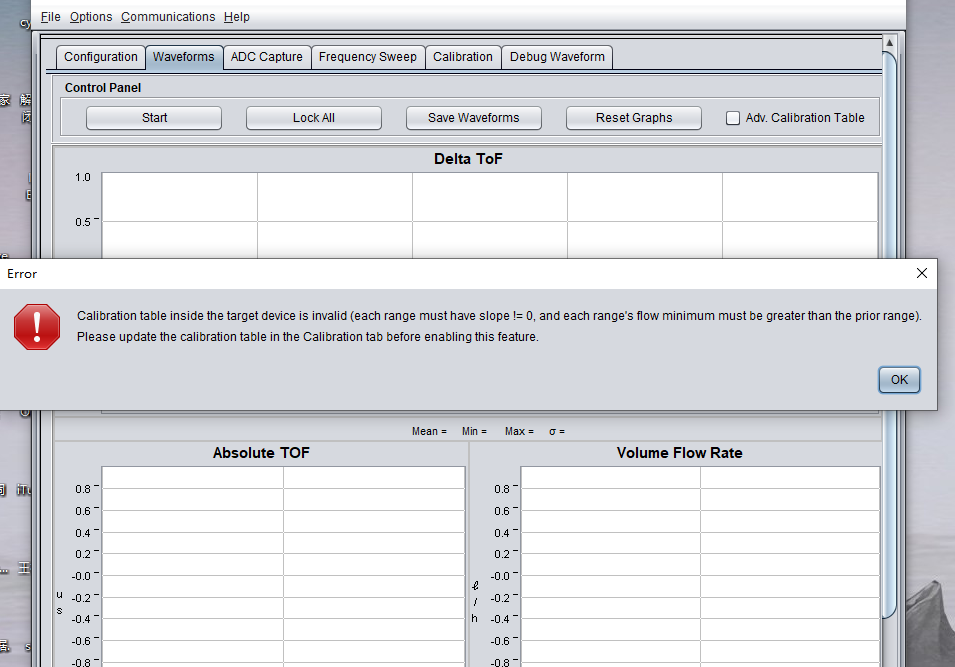Image resolution: width=955 pixels, height=667 pixels.
Task: Click the calibration table invalid error message
Action: tap(499, 326)
